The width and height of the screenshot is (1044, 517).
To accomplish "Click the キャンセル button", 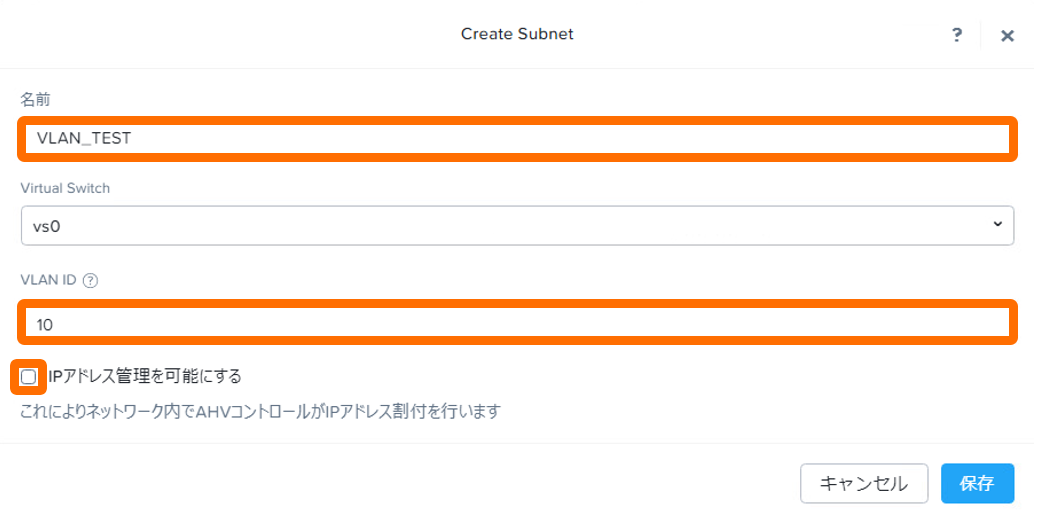I will click(864, 484).
